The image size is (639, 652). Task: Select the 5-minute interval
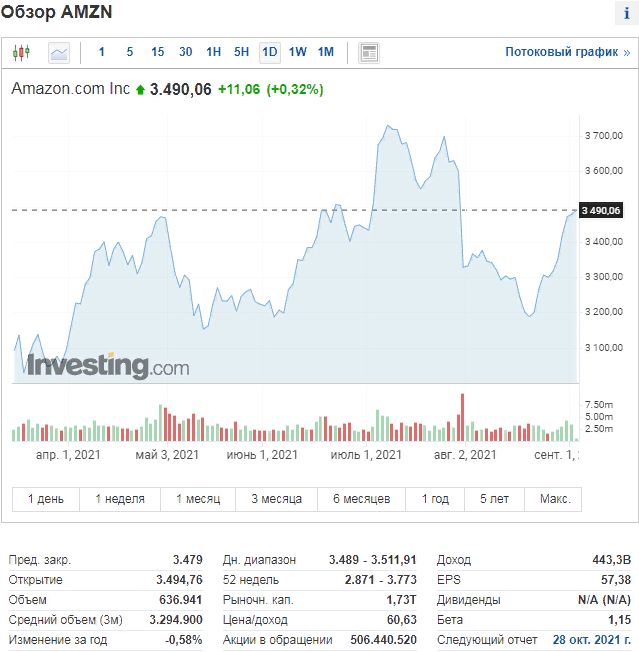(129, 52)
